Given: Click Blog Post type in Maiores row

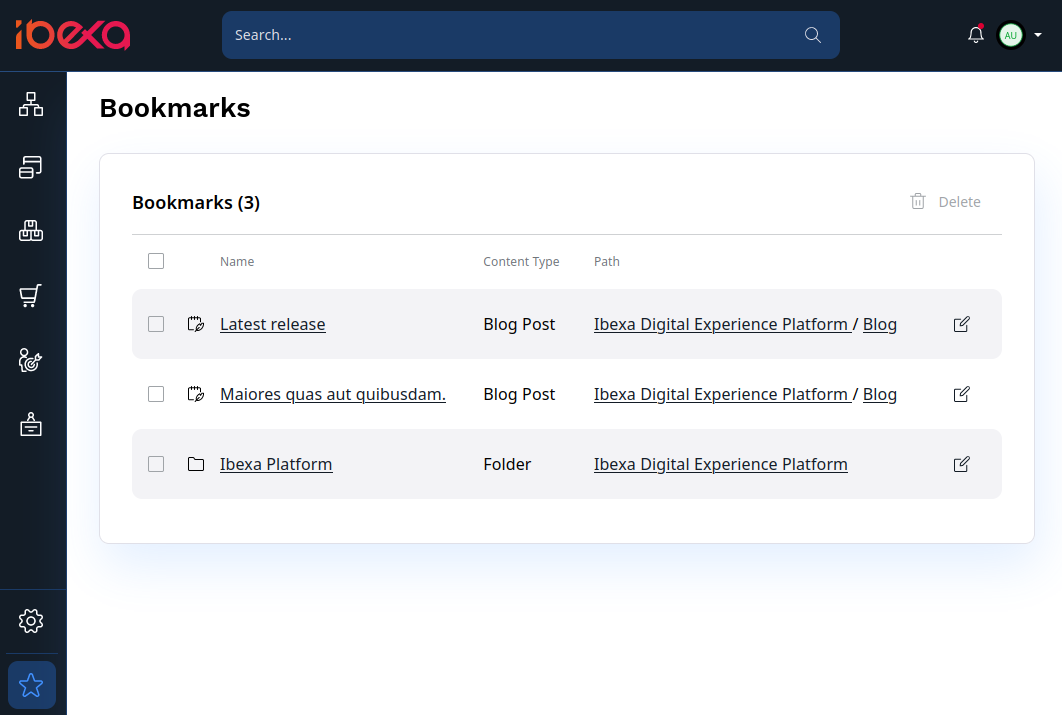Looking at the screenshot, I should click(x=519, y=394).
